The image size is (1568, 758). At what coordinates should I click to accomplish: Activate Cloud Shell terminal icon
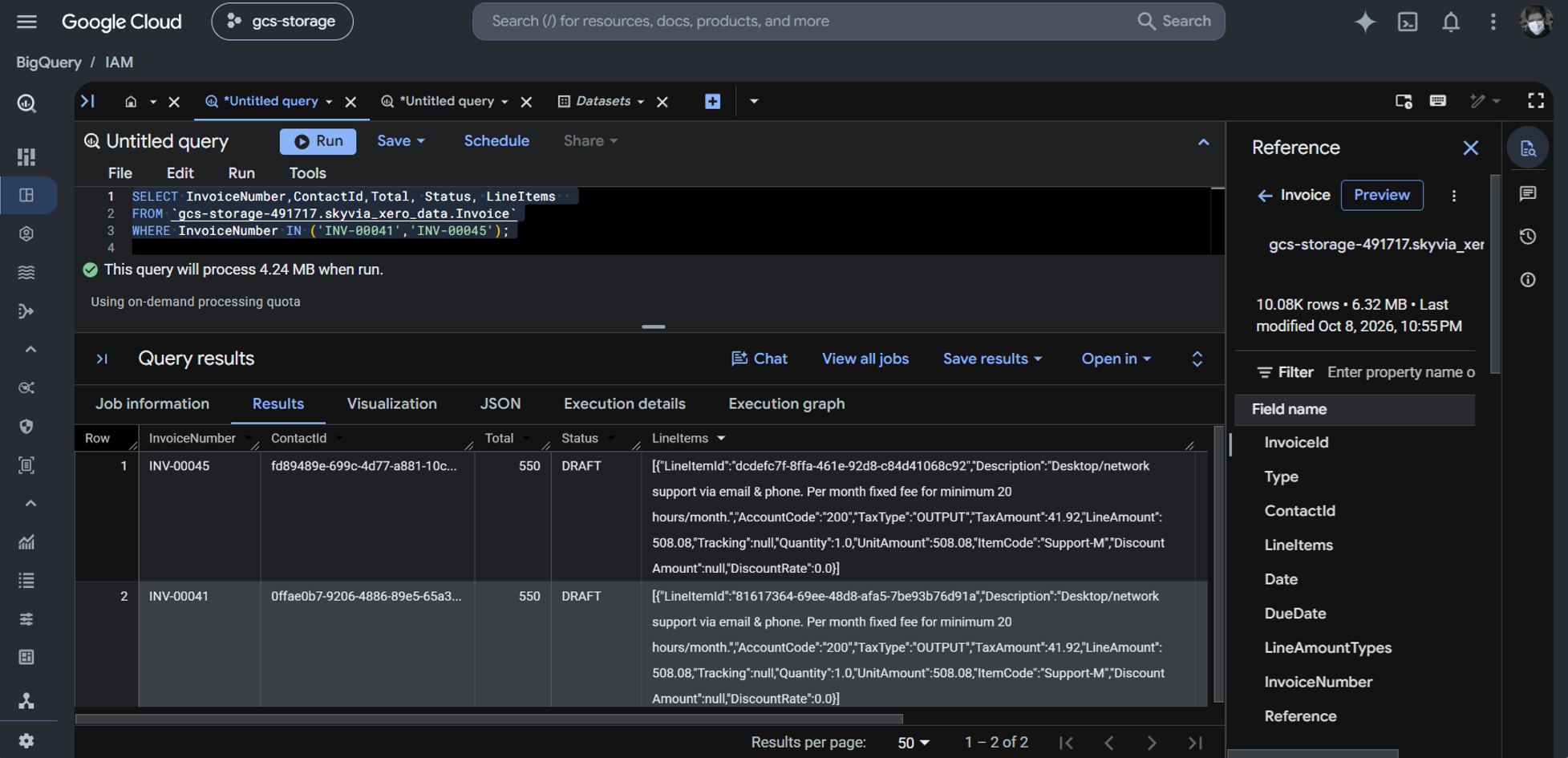[x=1408, y=22]
